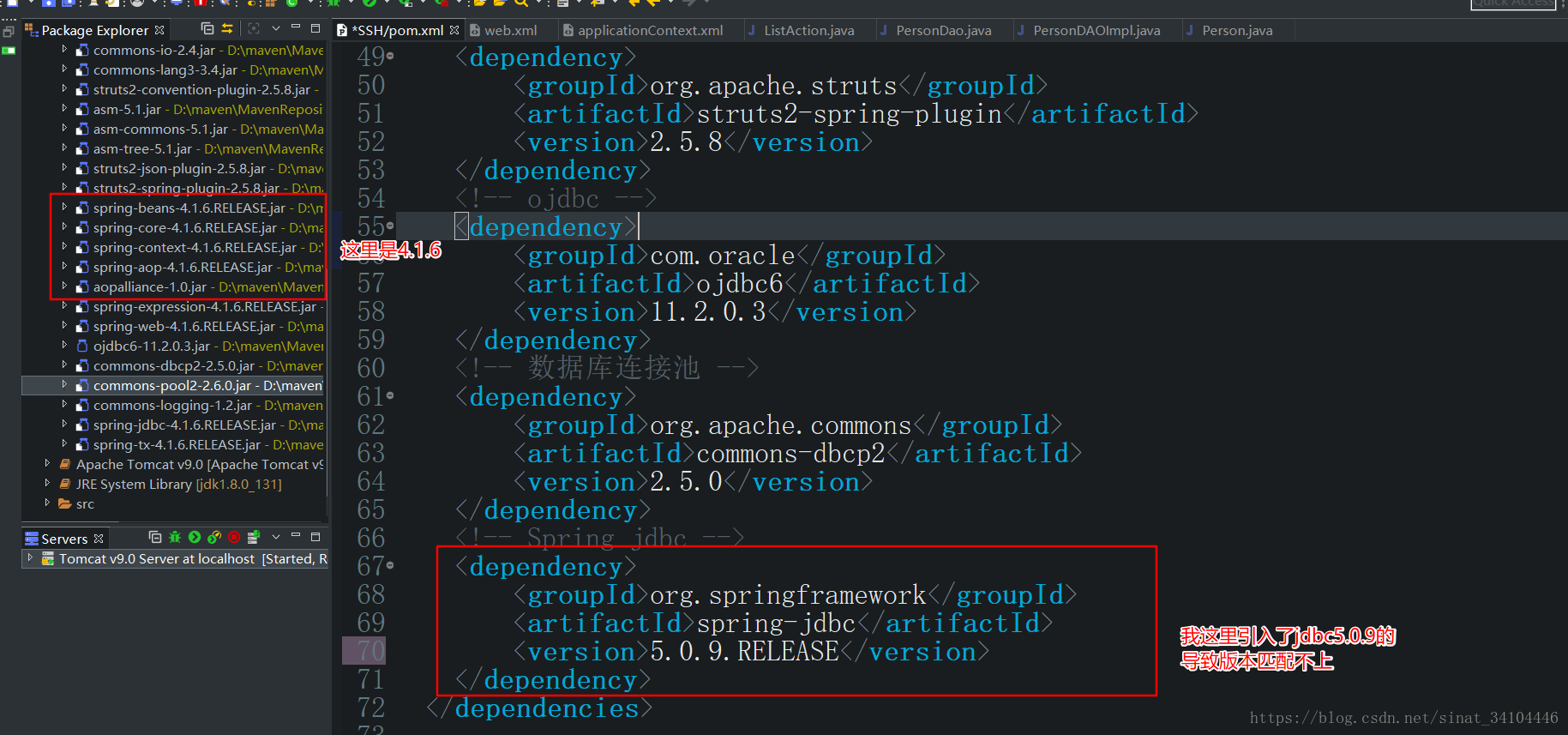Click the src folder icon

pos(65,503)
